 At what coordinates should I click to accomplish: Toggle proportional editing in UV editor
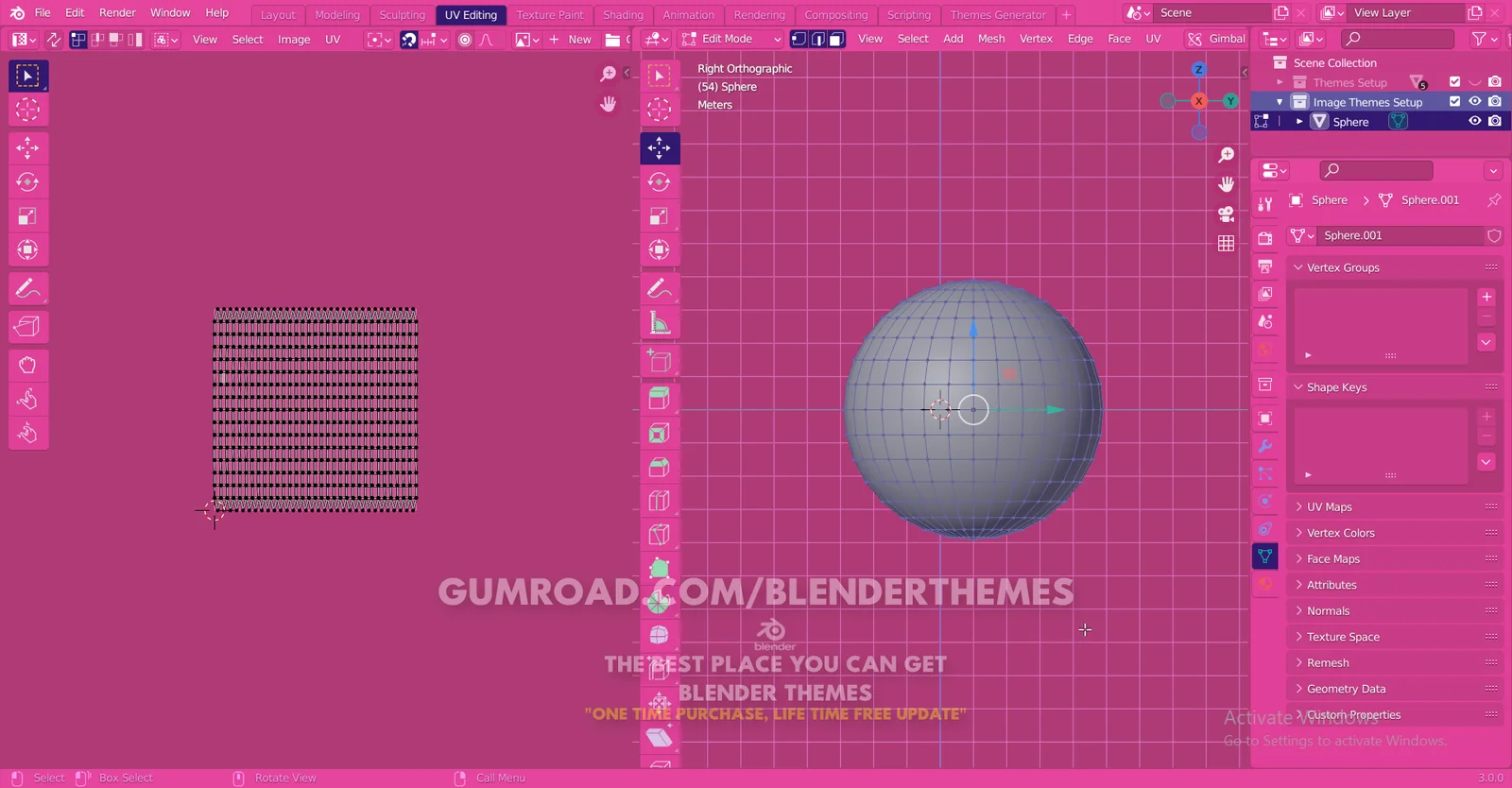464,40
